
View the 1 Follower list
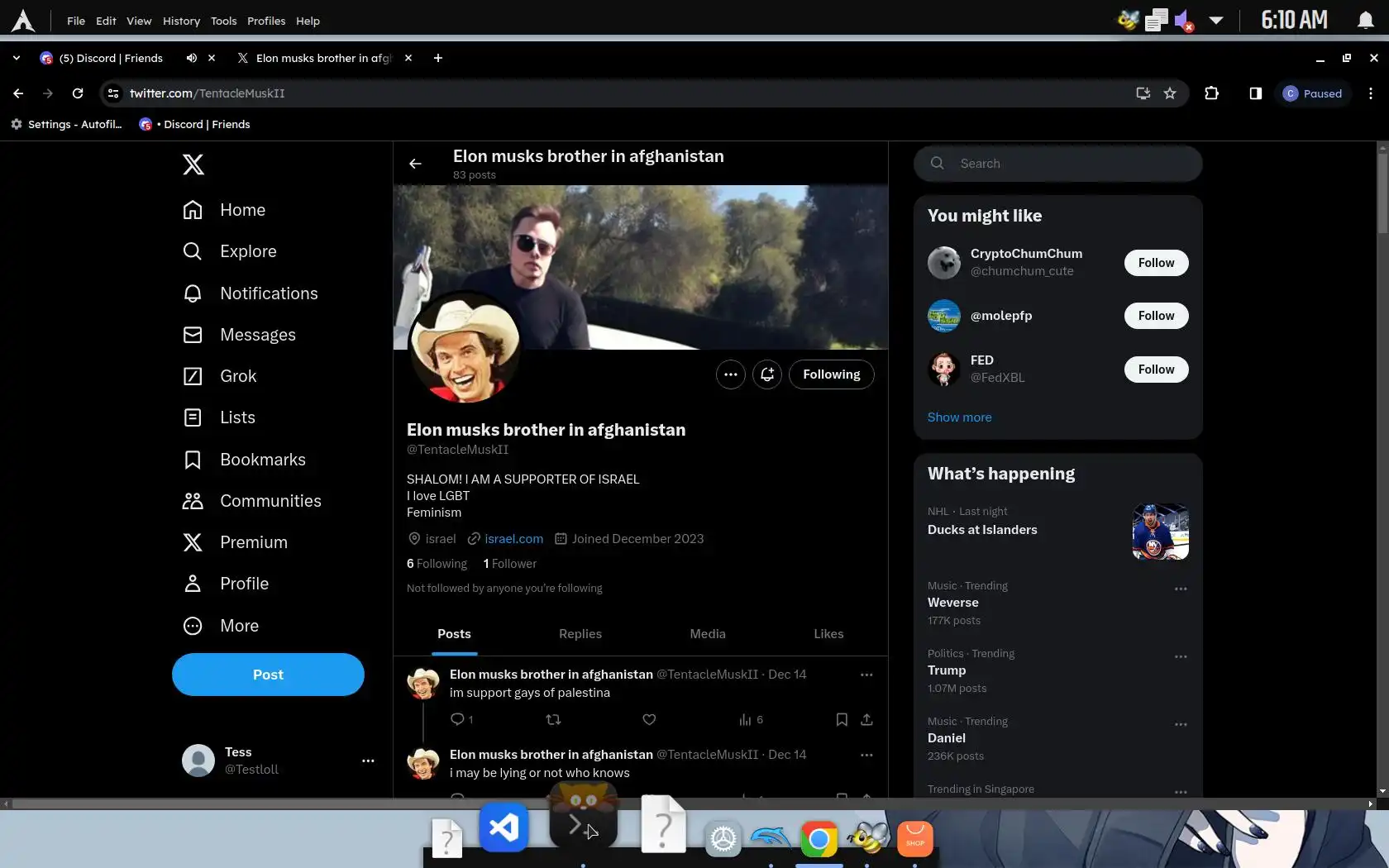click(509, 564)
